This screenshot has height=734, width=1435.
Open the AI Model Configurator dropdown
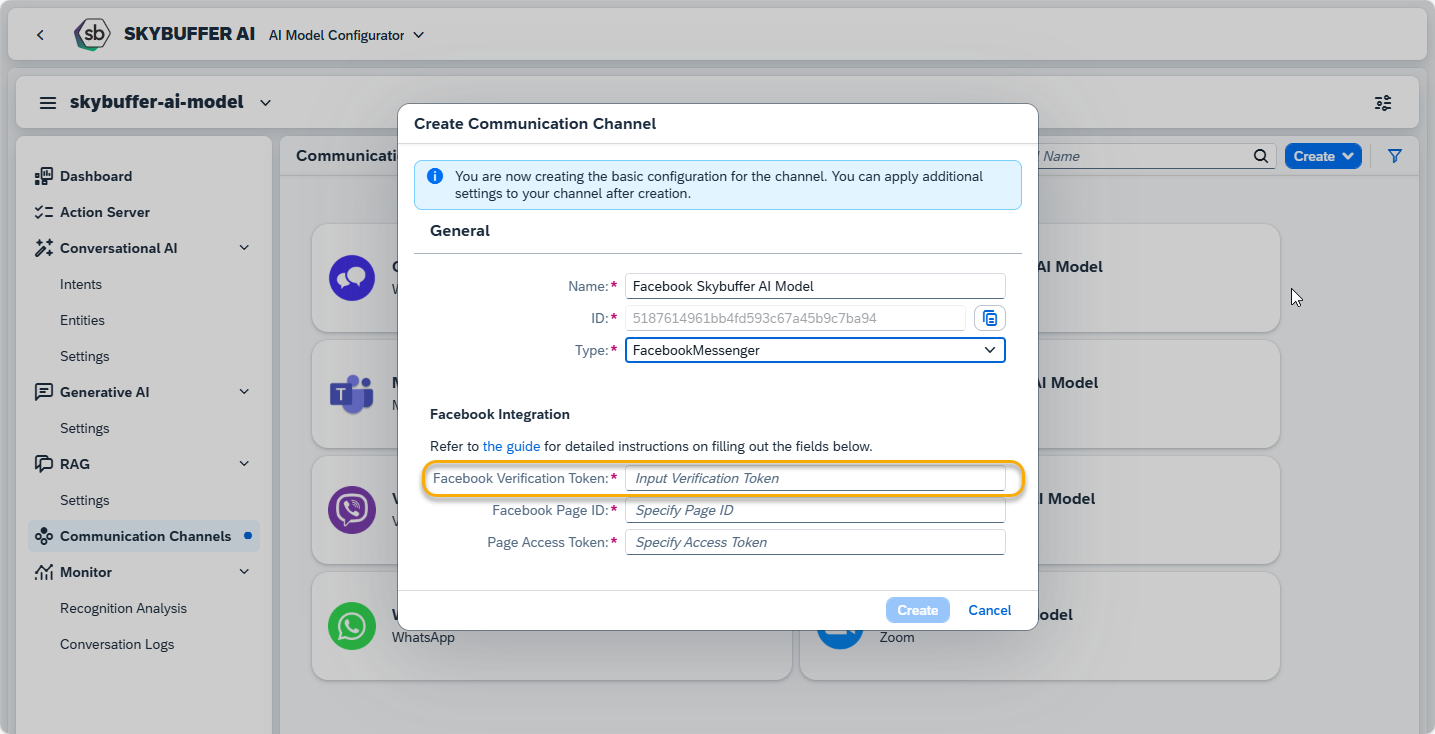click(x=346, y=35)
